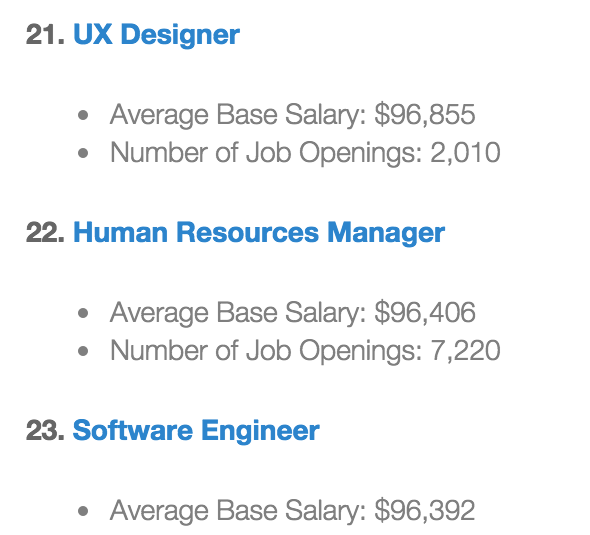The image size is (590, 535).
Task: Click the $96,406 salary figure
Action: point(425,313)
